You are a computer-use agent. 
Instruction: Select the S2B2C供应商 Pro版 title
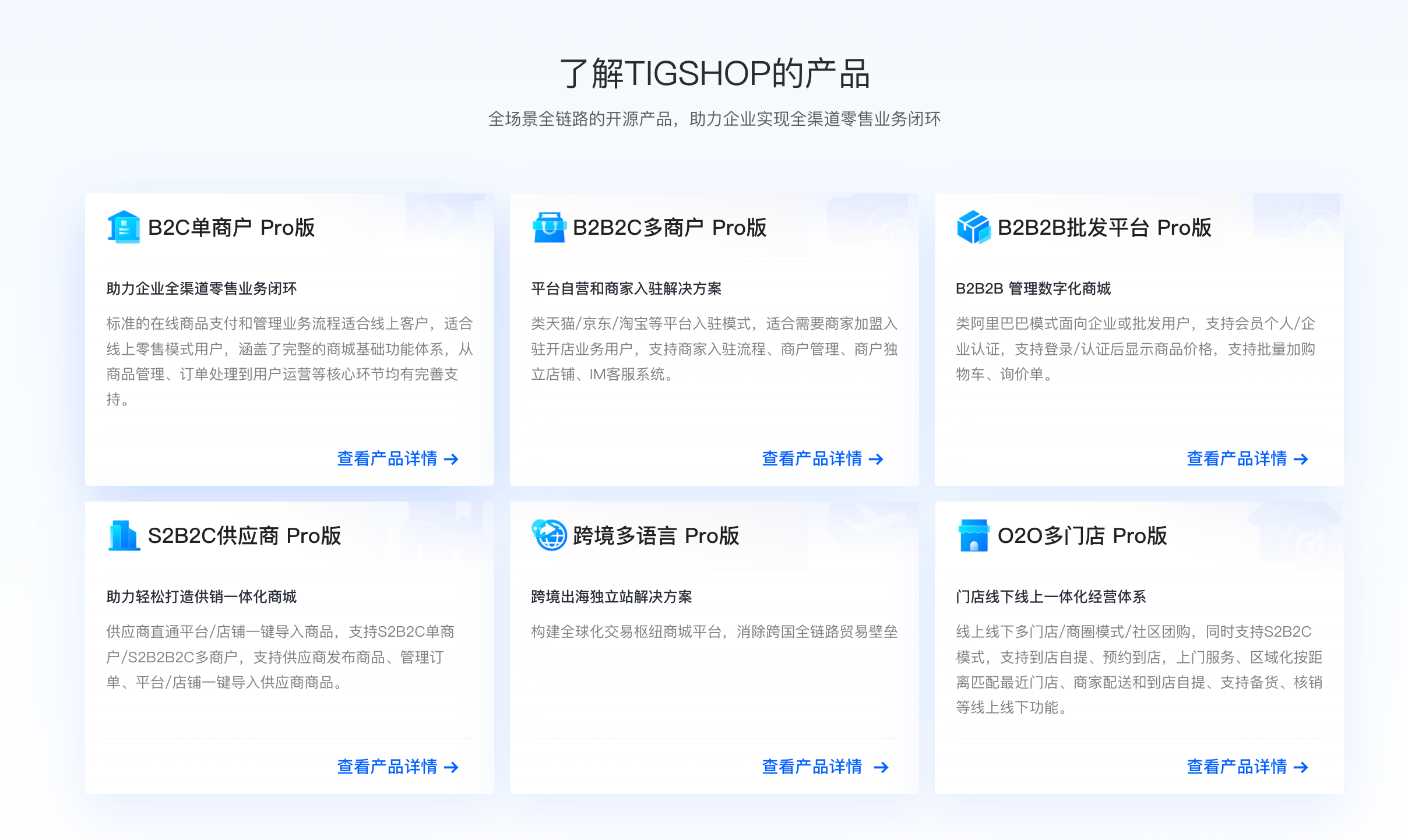click(244, 536)
